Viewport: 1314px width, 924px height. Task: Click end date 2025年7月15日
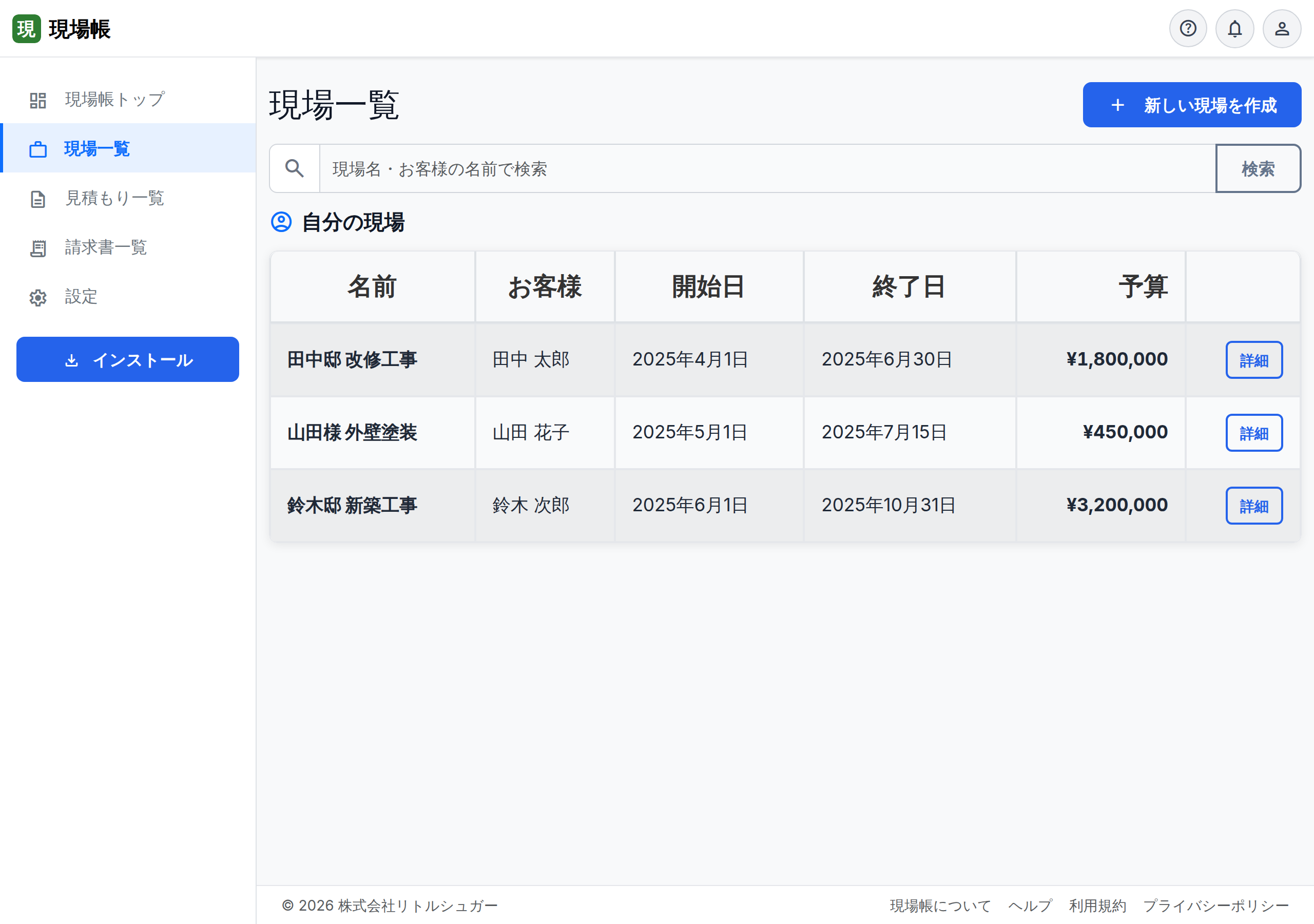(884, 432)
